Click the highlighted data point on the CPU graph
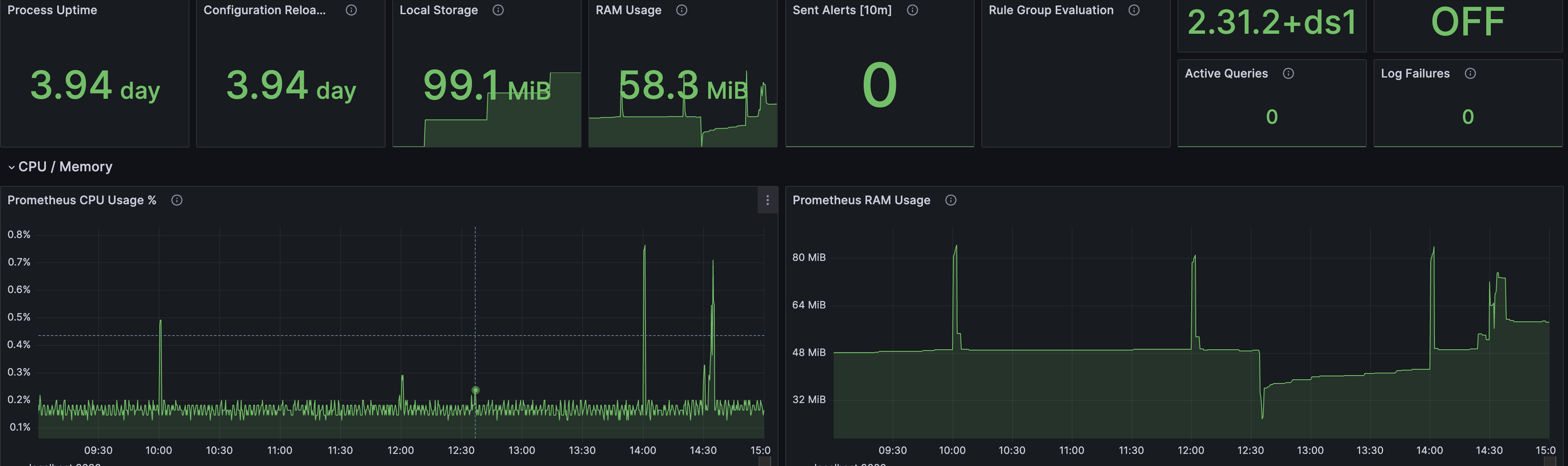Image resolution: width=1568 pixels, height=466 pixels. pos(475,390)
